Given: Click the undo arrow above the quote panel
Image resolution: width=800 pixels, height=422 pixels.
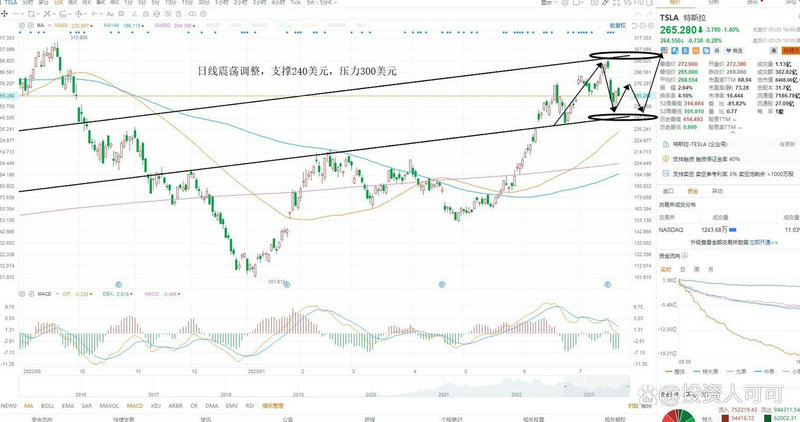Looking at the screenshot, I should (638, 14).
